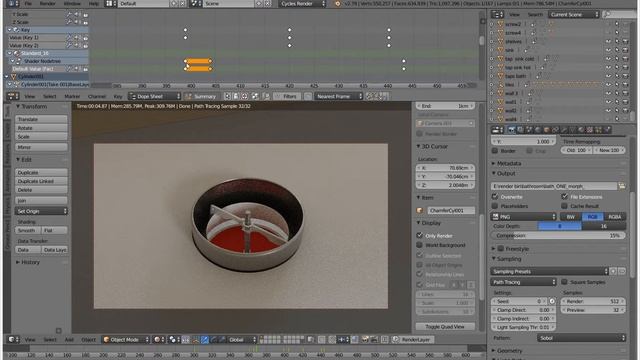The image size is (640, 360).
Task: Open the Set Origin dropdown
Action: click(41, 211)
